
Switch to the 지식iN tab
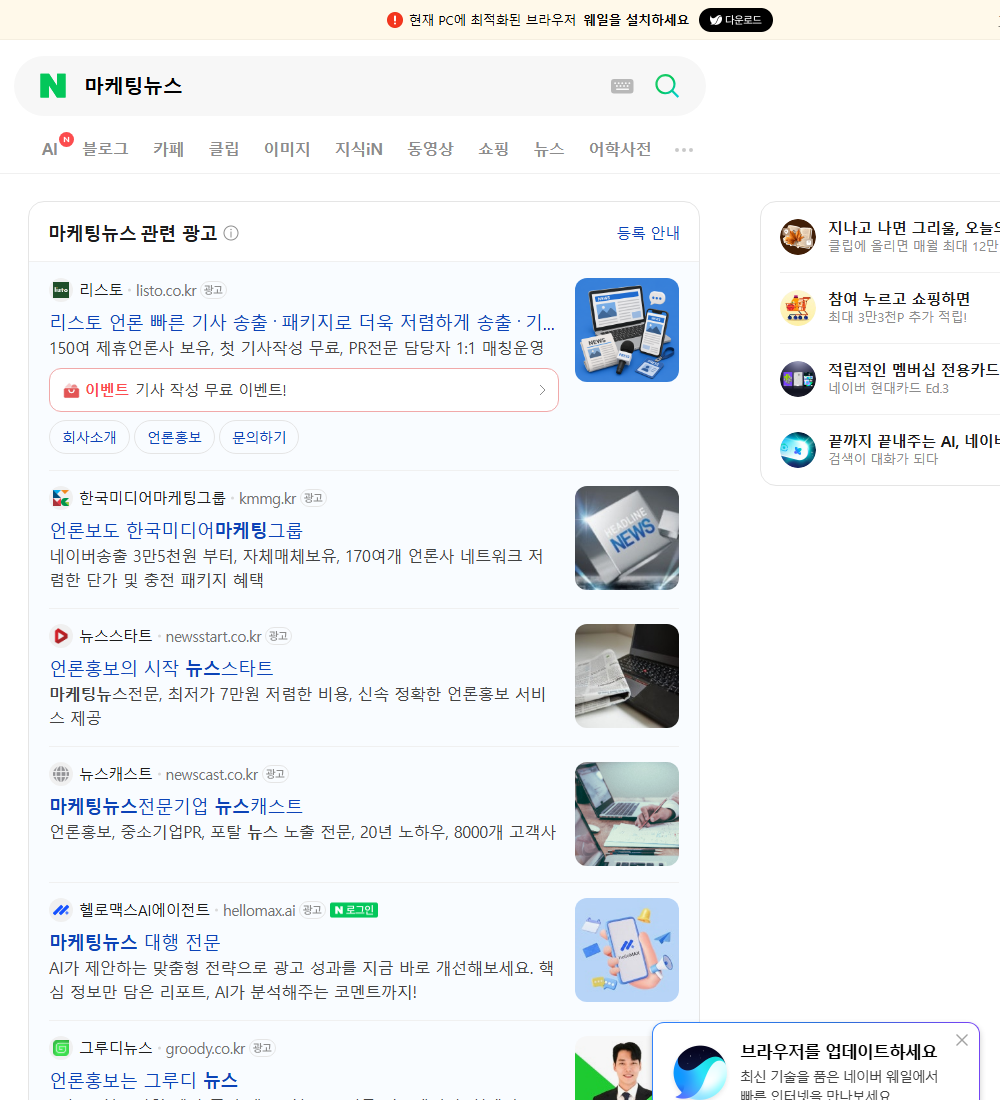[359, 149]
